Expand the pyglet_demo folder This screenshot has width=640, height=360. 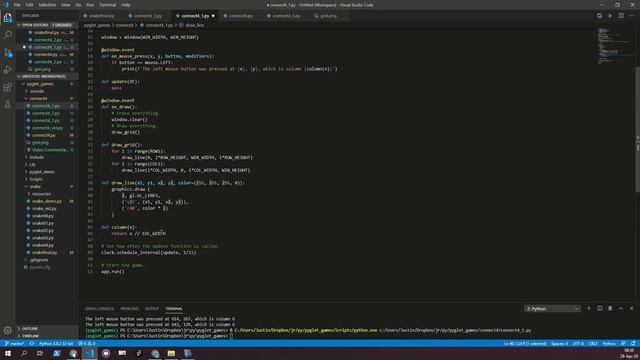(x=42, y=172)
